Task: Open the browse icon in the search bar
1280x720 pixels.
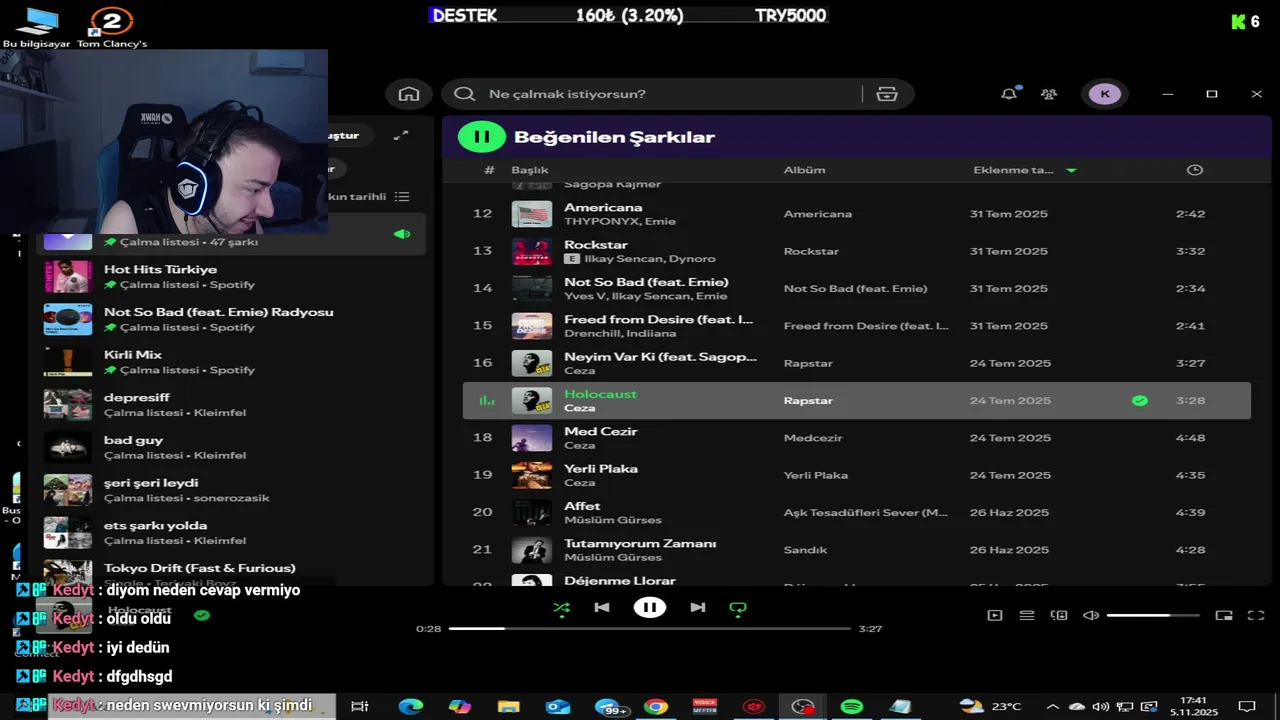Action: click(886, 94)
